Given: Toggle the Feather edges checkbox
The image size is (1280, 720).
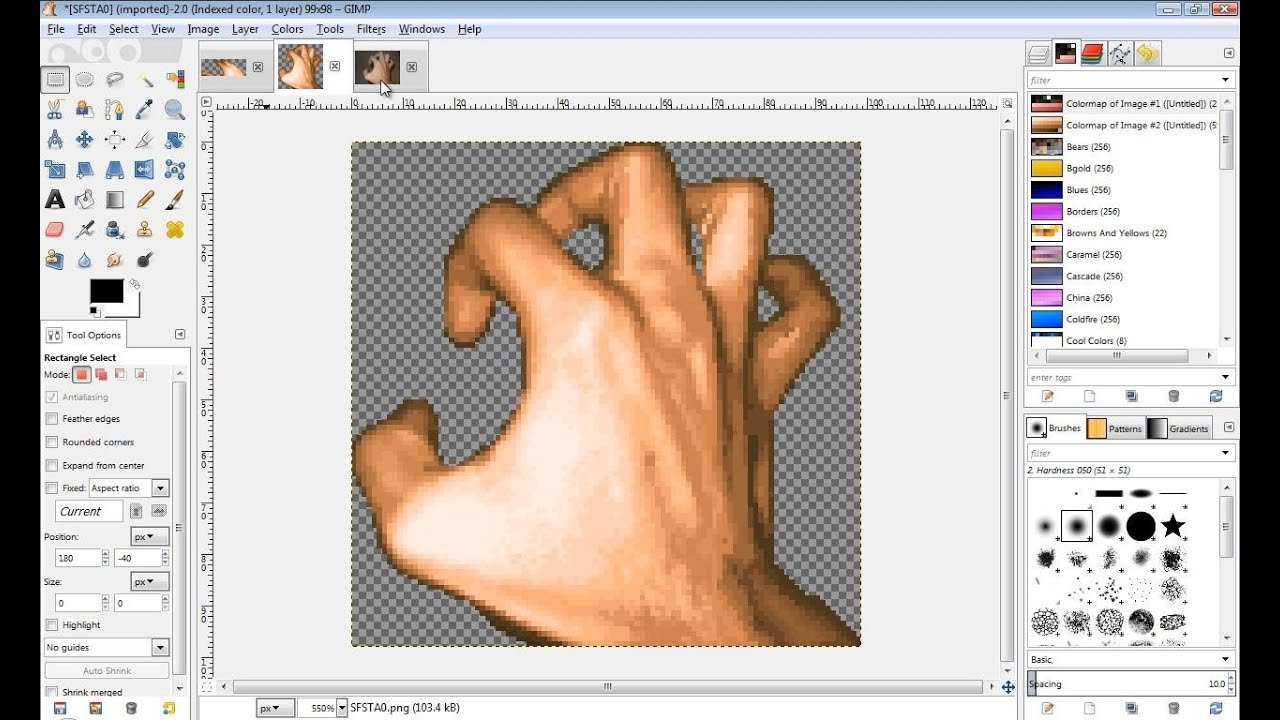Looking at the screenshot, I should point(51,419).
